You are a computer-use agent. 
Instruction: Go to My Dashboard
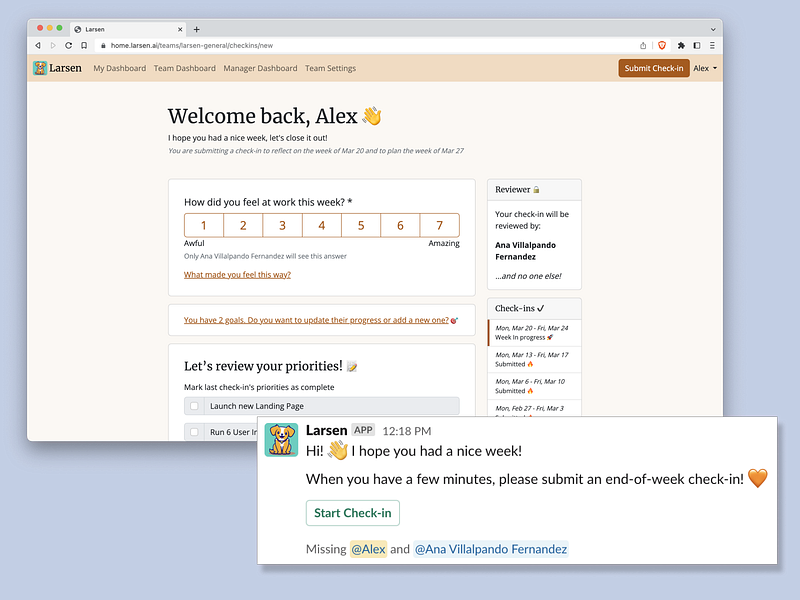coord(119,68)
